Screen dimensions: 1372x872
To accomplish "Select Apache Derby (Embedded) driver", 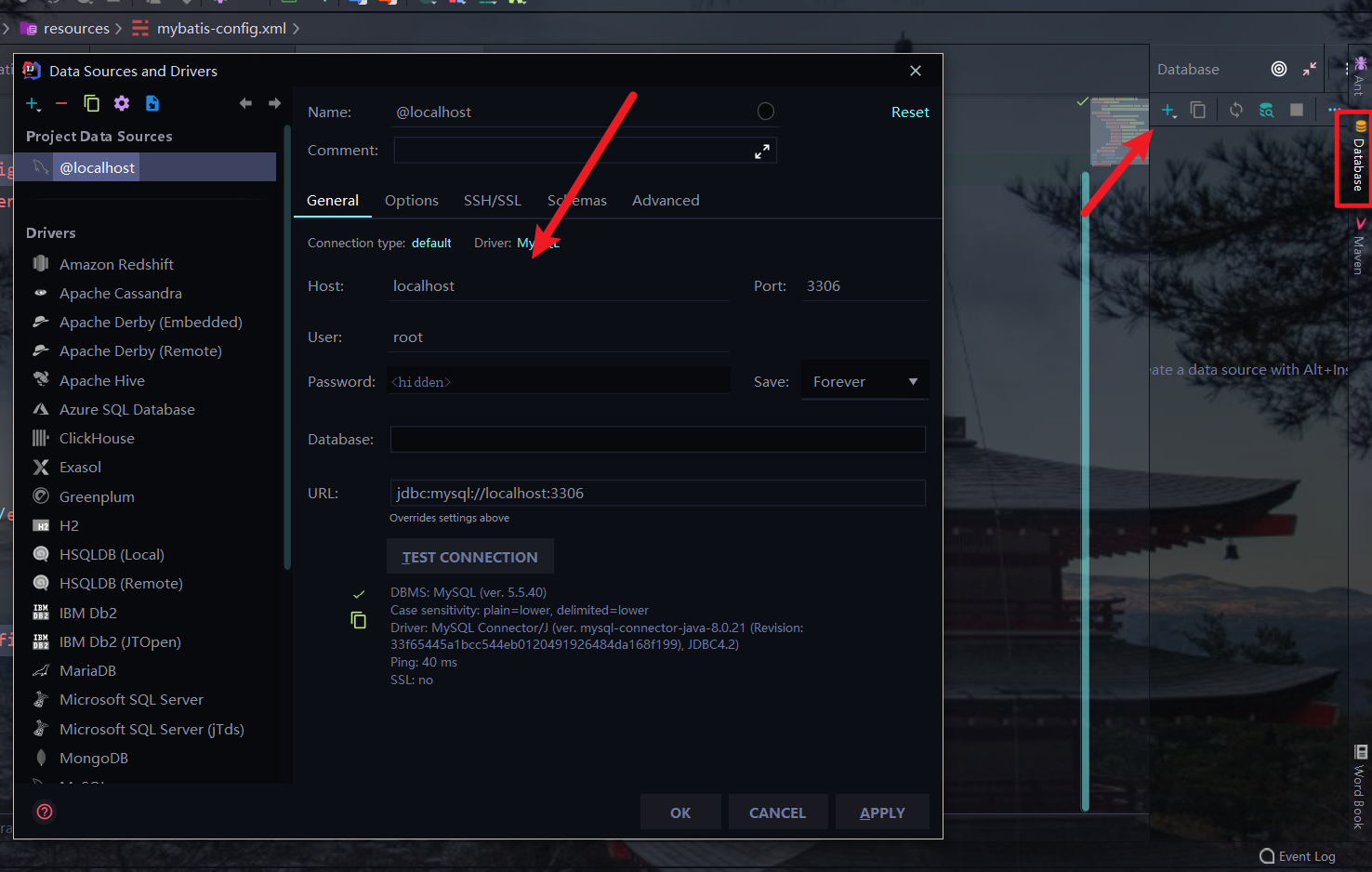I will coord(151,322).
